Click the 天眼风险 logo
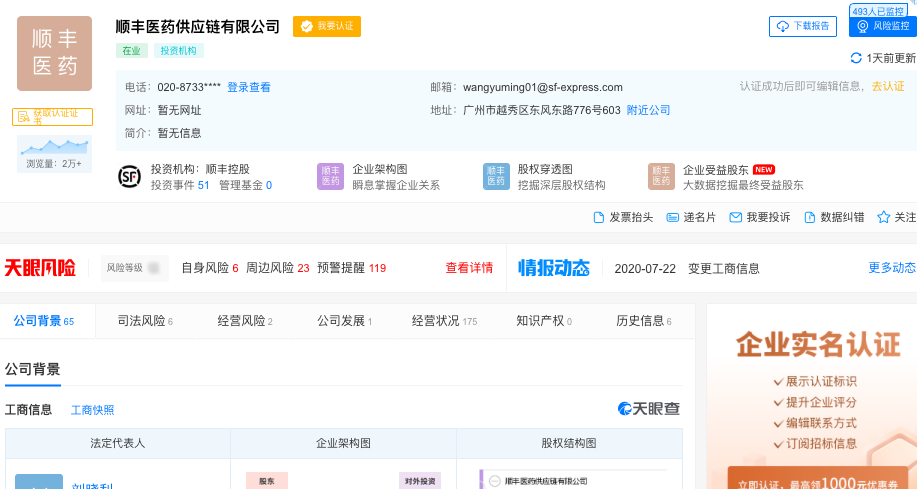This screenshot has height=489, width=917. click(x=40, y=268)
